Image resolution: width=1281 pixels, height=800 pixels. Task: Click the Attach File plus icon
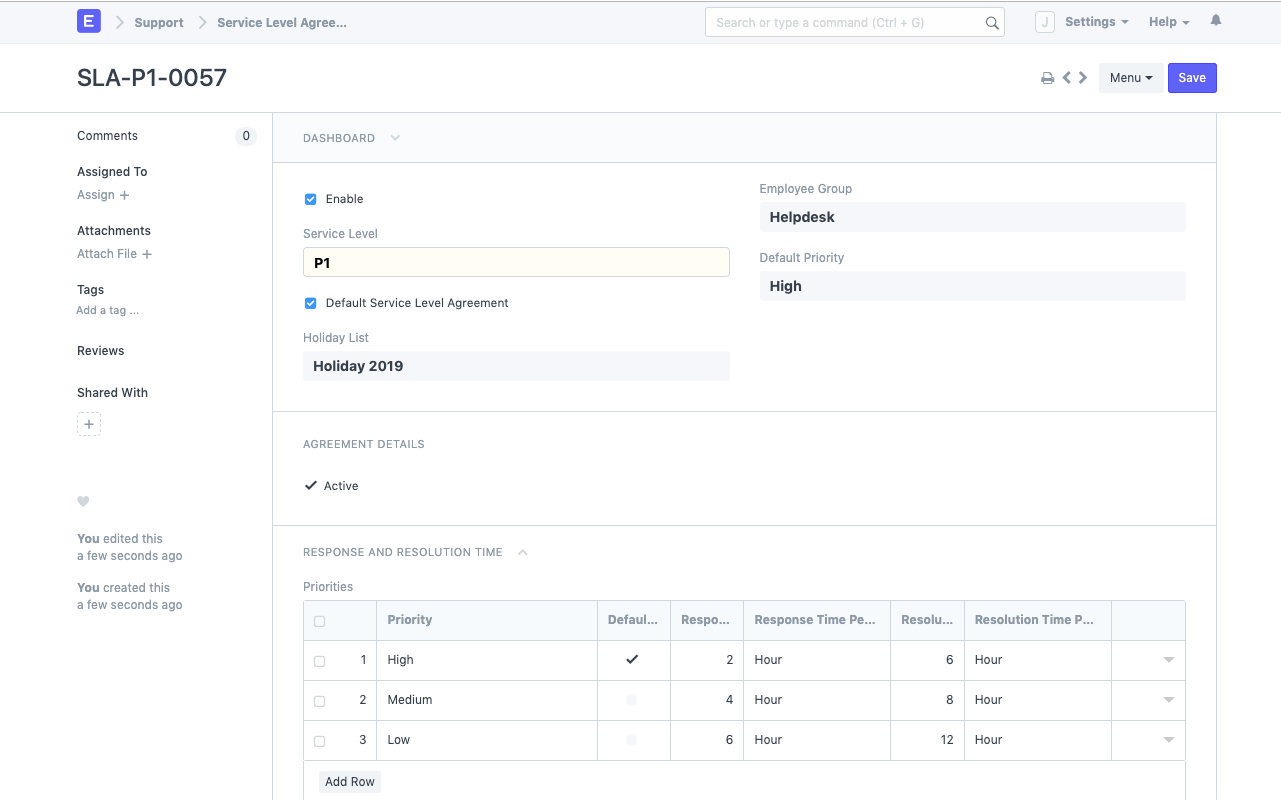click(x=147, y=254)
